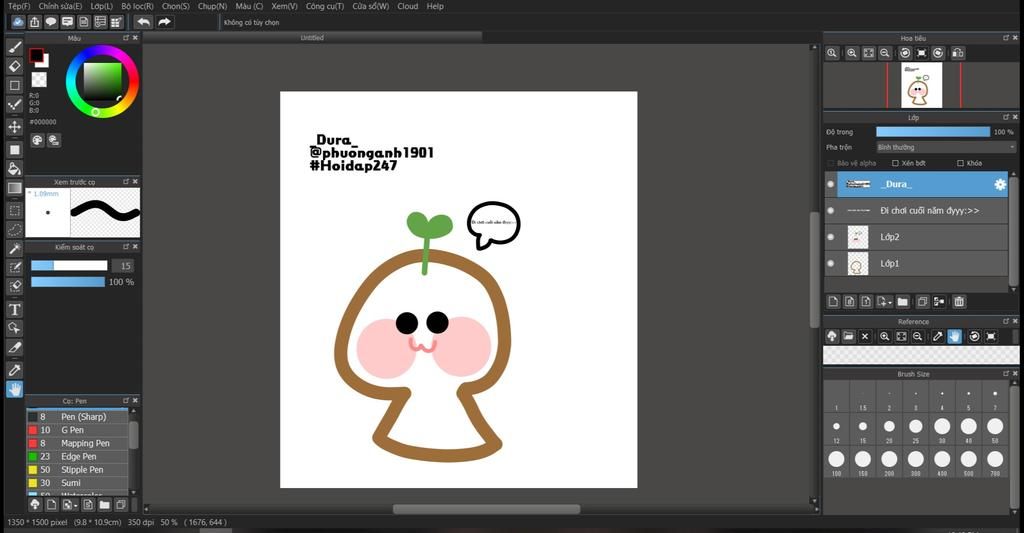The image size is (1024, 533).
Task: Select the Fill rectangle tool
Action: 14,150
